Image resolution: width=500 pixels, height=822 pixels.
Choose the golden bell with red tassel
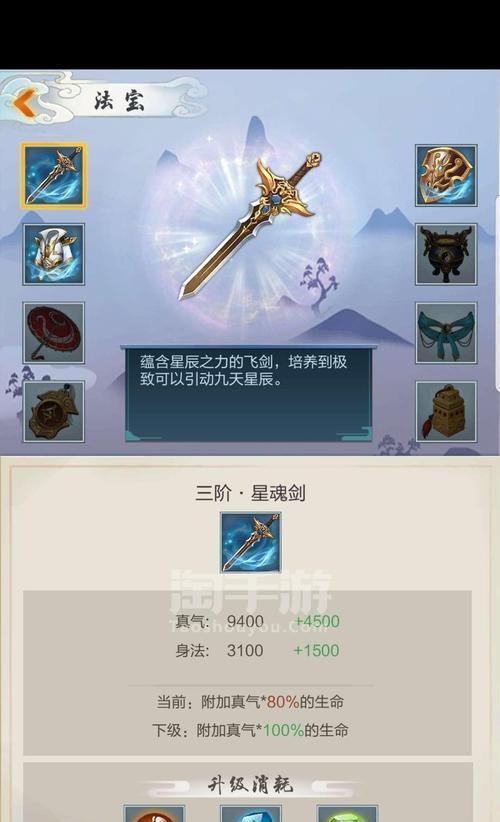tap(447, 412)
